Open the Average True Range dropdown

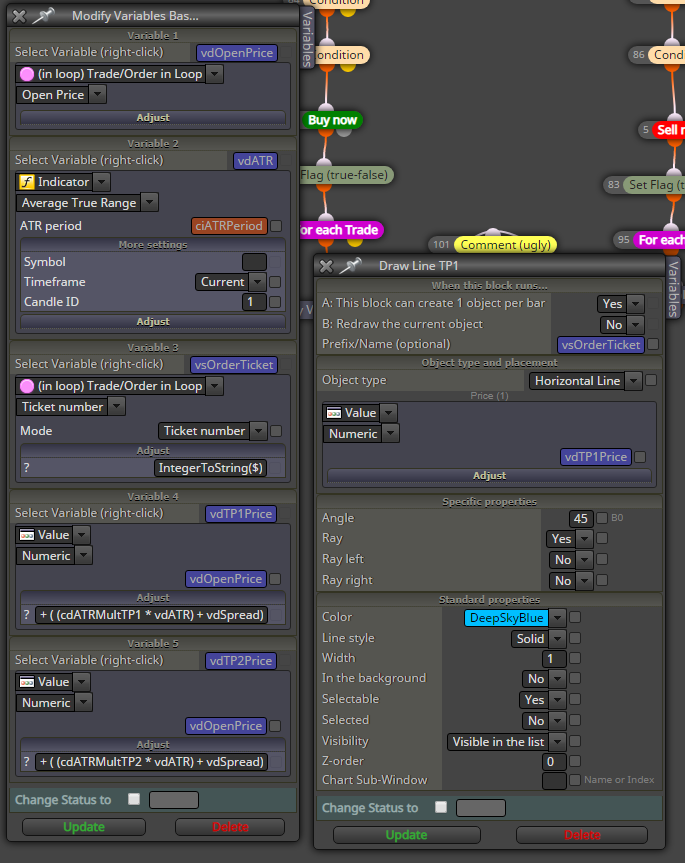tap(150, 203)
